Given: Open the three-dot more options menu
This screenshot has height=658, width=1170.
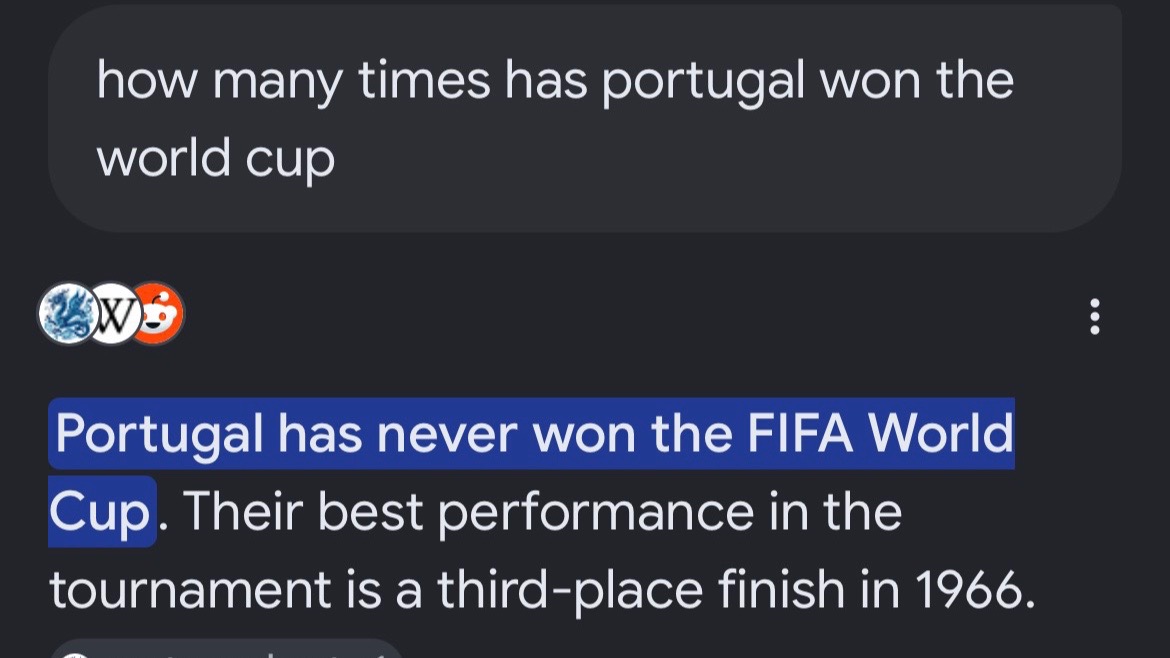Looking at the screenshot, I should [1095, 316].
